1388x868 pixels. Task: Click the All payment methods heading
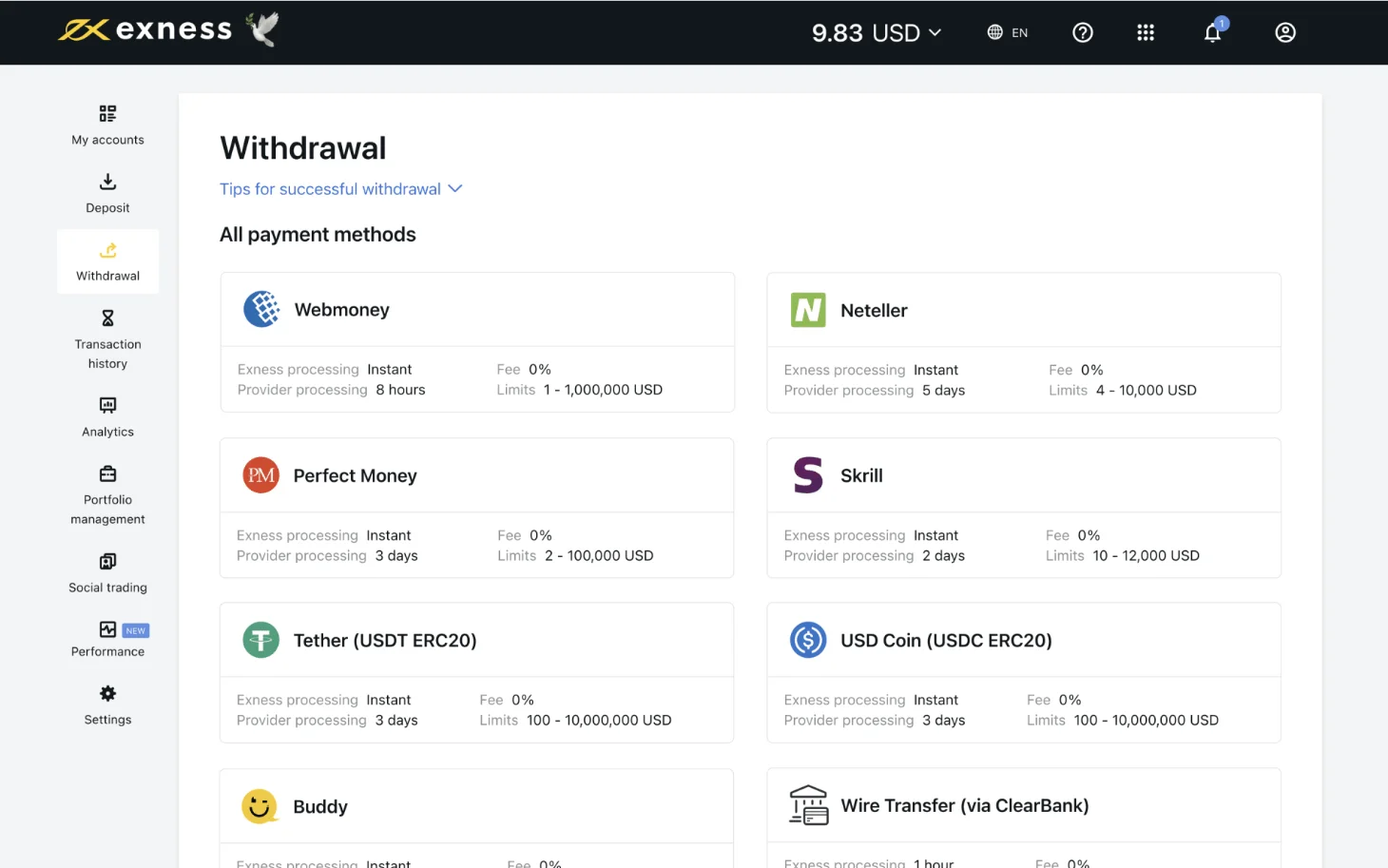[x=318, y=235]
